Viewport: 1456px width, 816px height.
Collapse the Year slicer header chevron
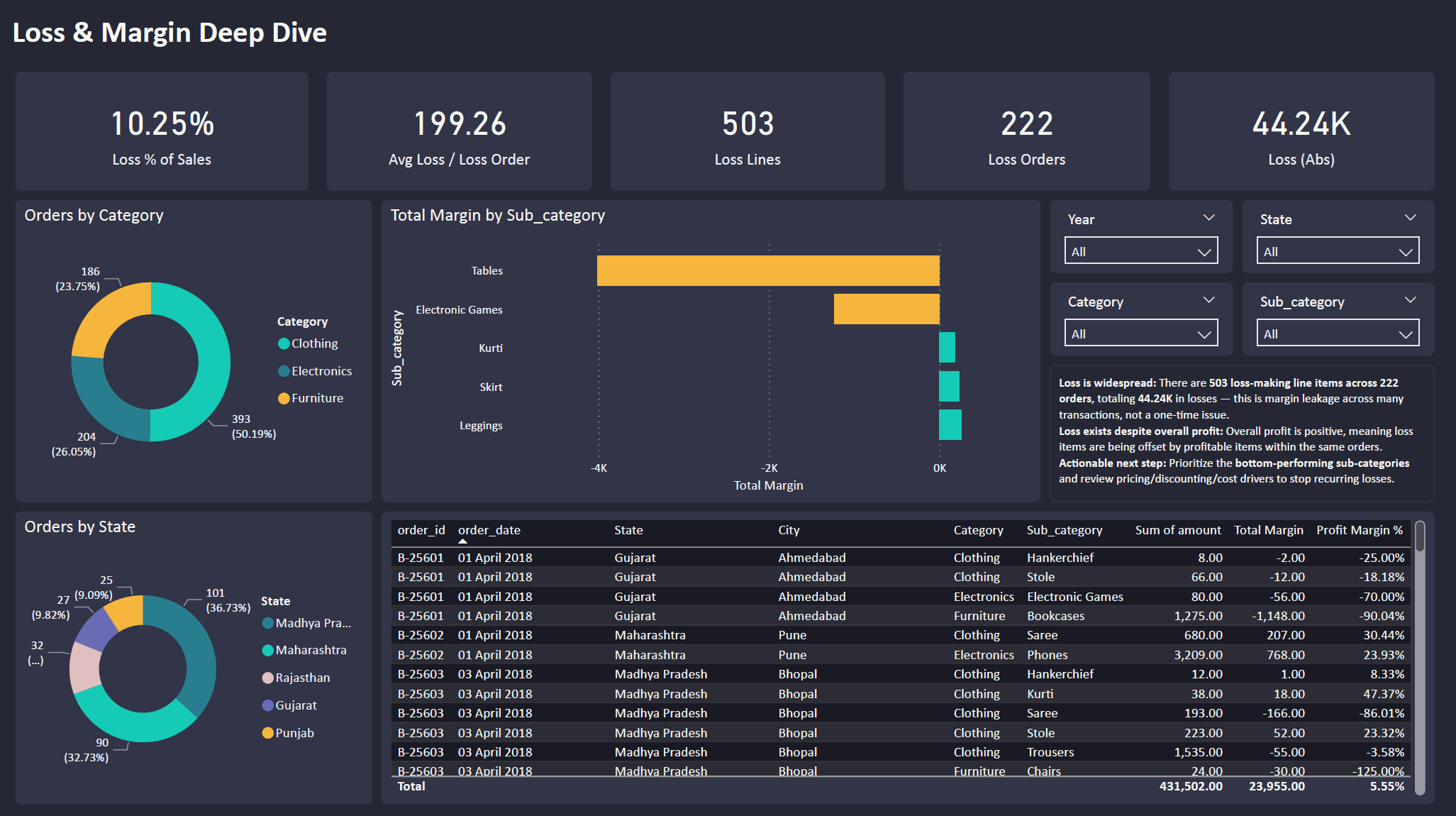pos(1208,218)
